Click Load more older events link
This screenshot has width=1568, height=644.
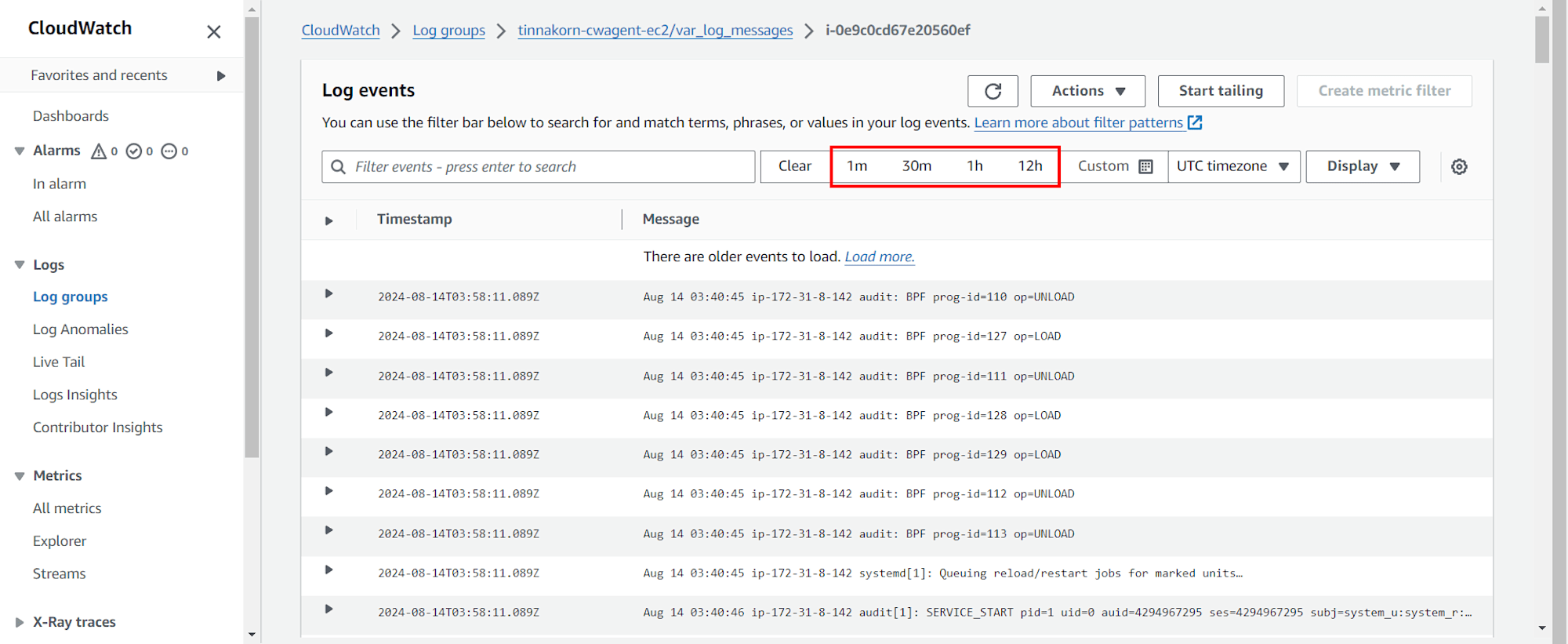pyautogui.click(x=880, y=257)
